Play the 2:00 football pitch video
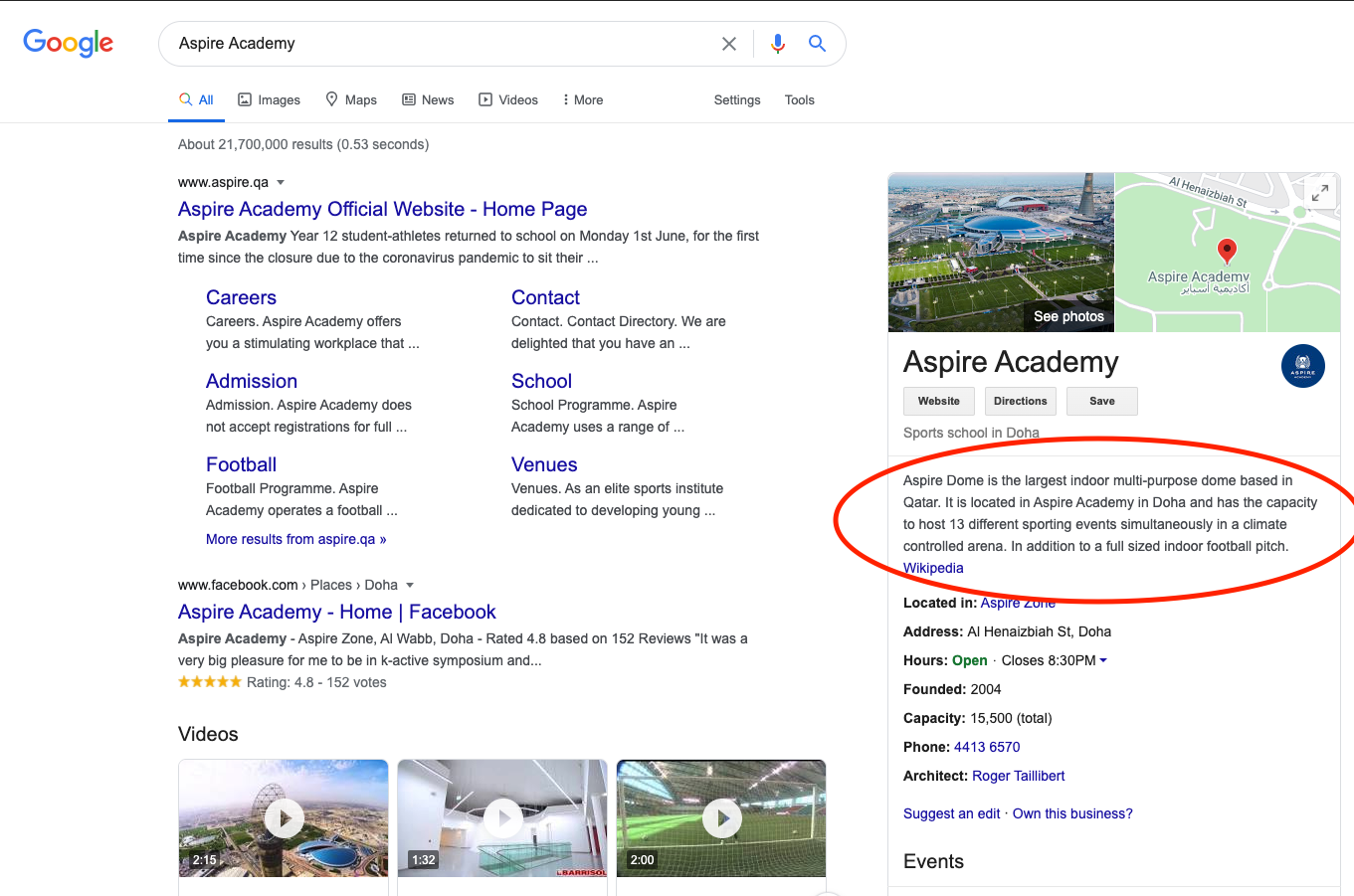 coord(721,818)
